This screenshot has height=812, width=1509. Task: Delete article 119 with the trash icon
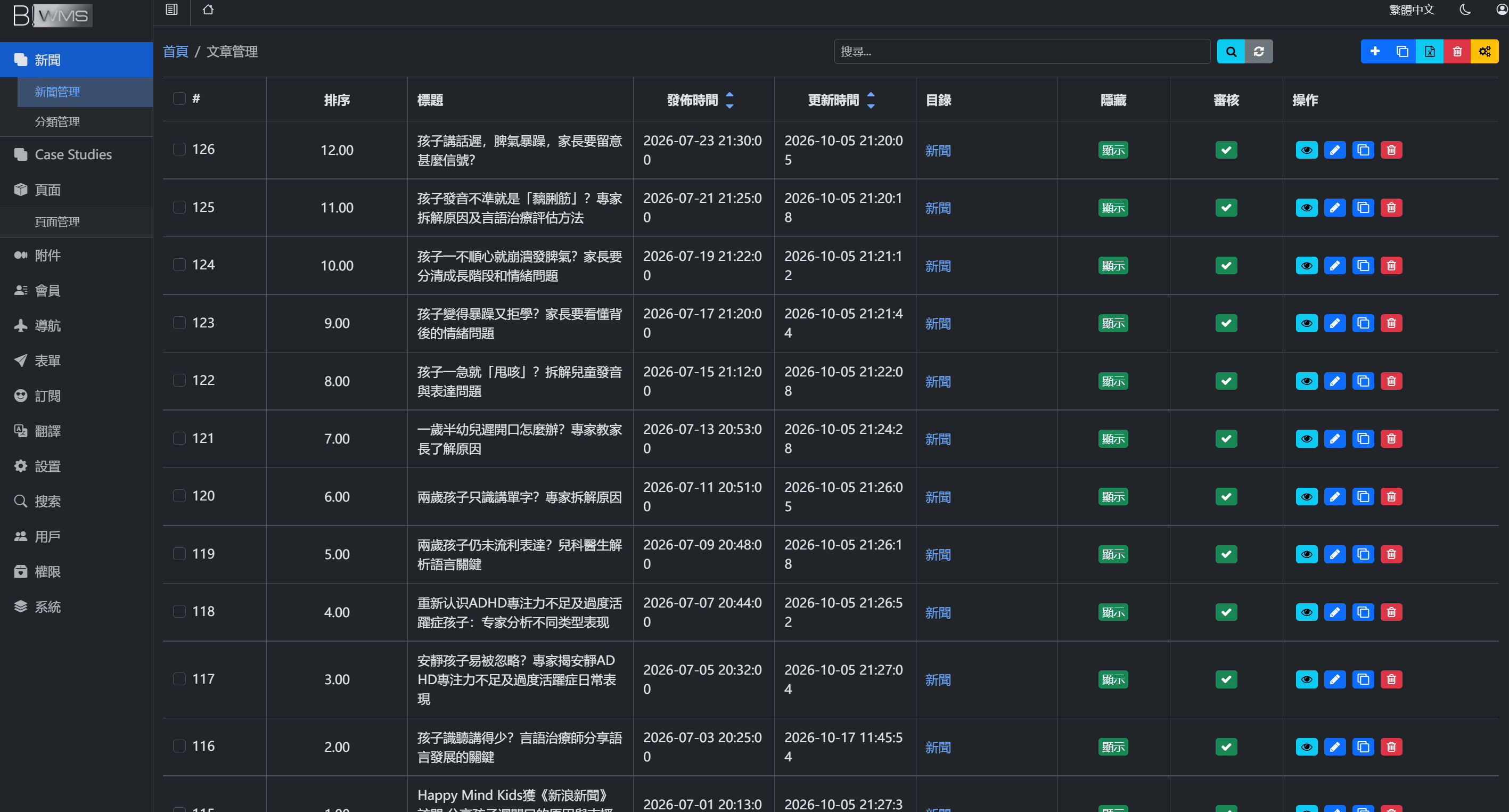click(x=1391, y=554)
